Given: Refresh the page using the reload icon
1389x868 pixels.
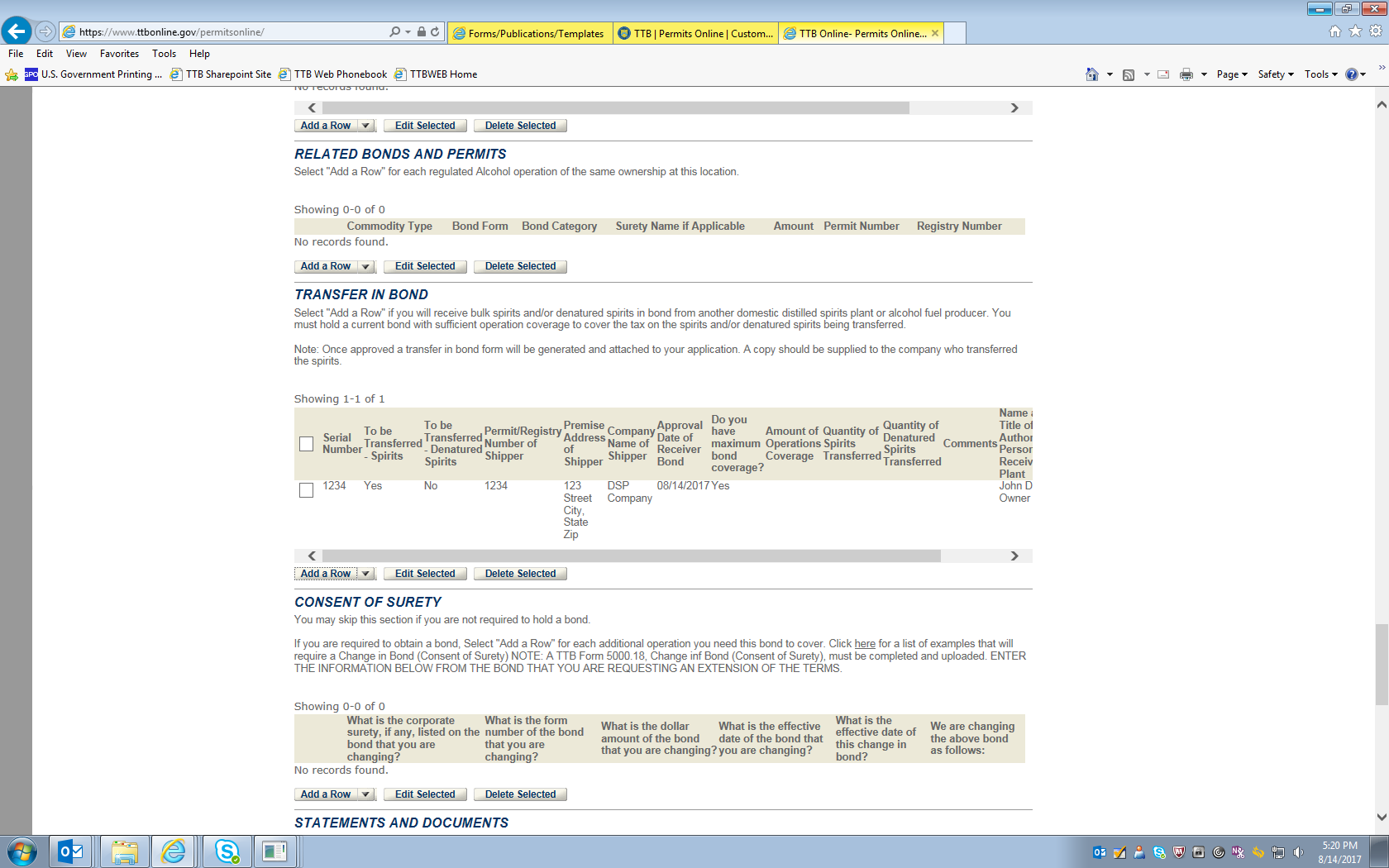Looking at the screenshot, I should coord(436,31).
